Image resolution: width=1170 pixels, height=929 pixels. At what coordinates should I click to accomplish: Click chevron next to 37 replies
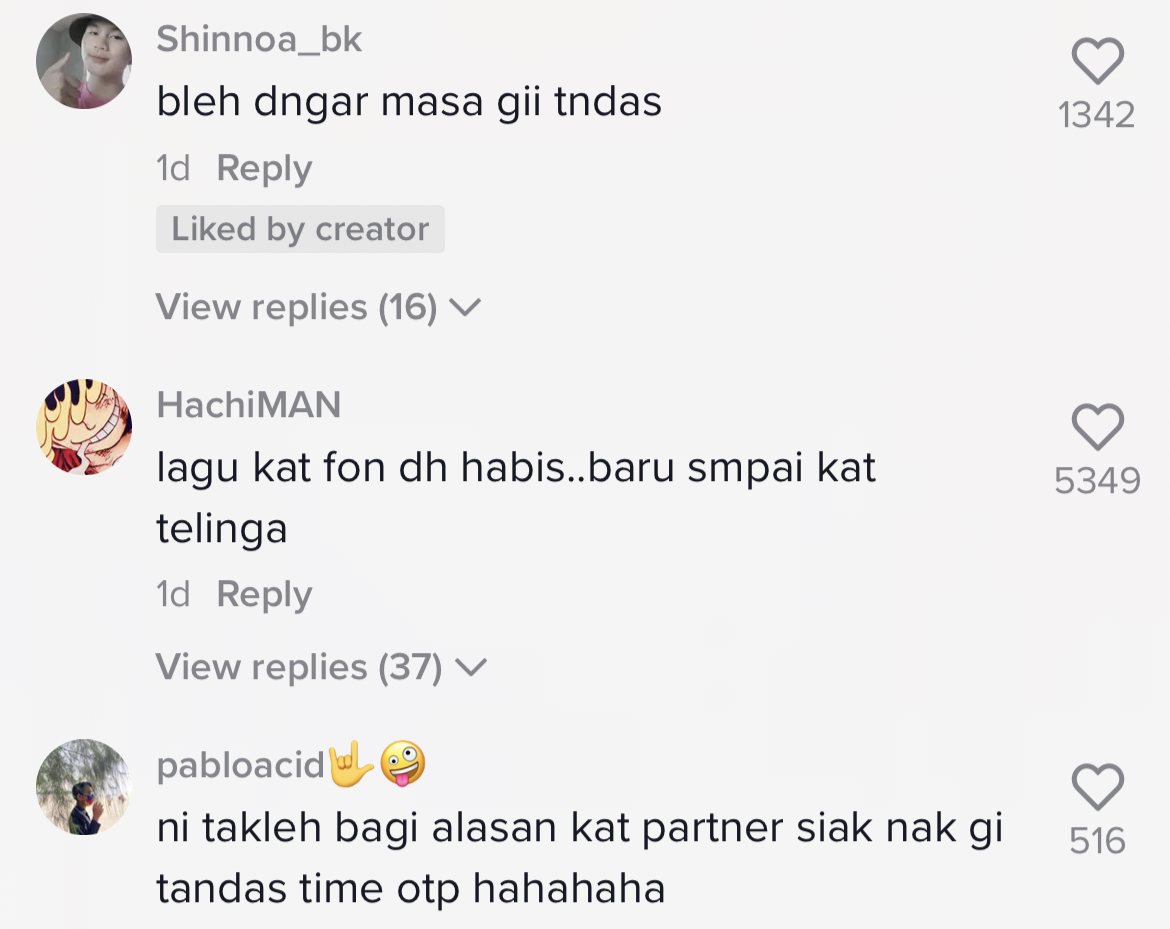point(471,666)
